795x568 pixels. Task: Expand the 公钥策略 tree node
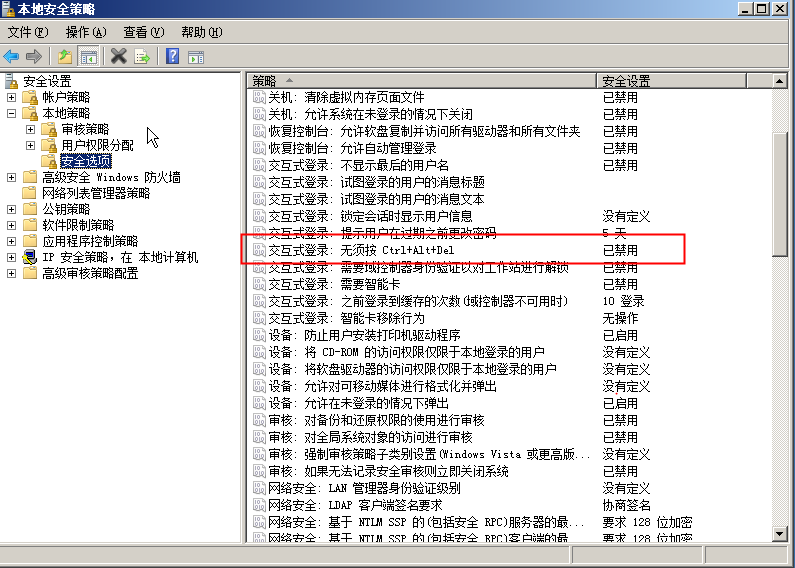12,209
